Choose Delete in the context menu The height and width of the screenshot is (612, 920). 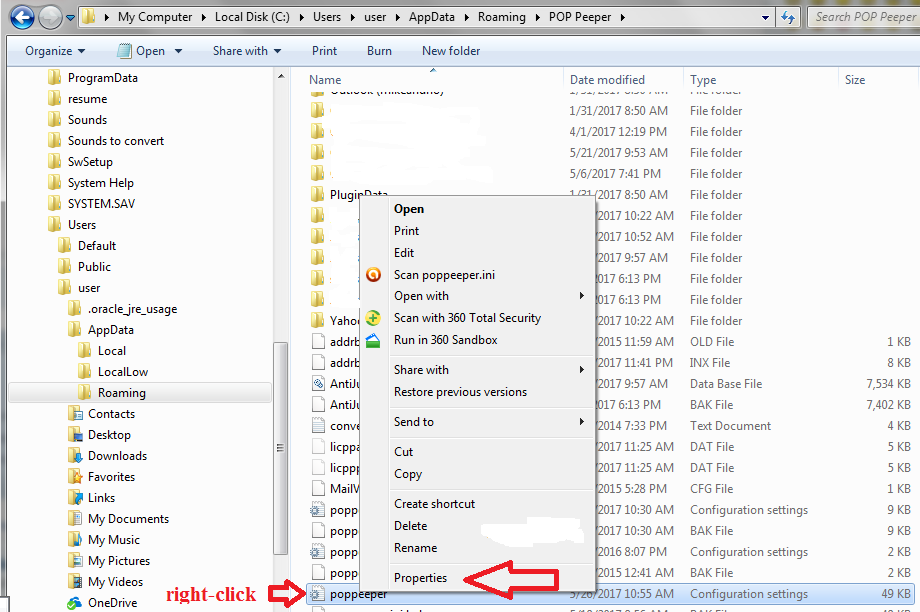(x=411, y=525)
